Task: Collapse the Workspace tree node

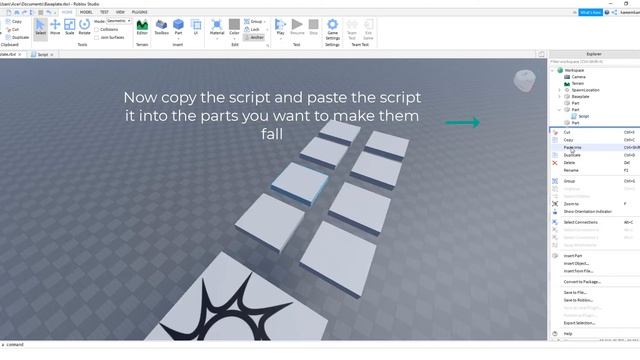Action: click(553, 70)
